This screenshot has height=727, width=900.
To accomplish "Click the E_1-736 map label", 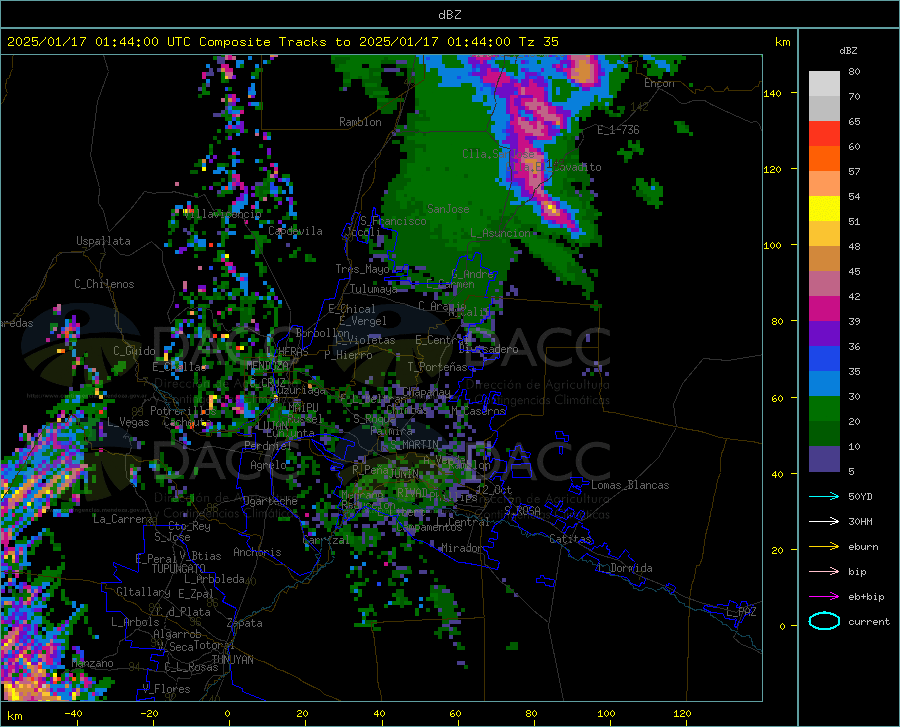I will click(618, 130).
